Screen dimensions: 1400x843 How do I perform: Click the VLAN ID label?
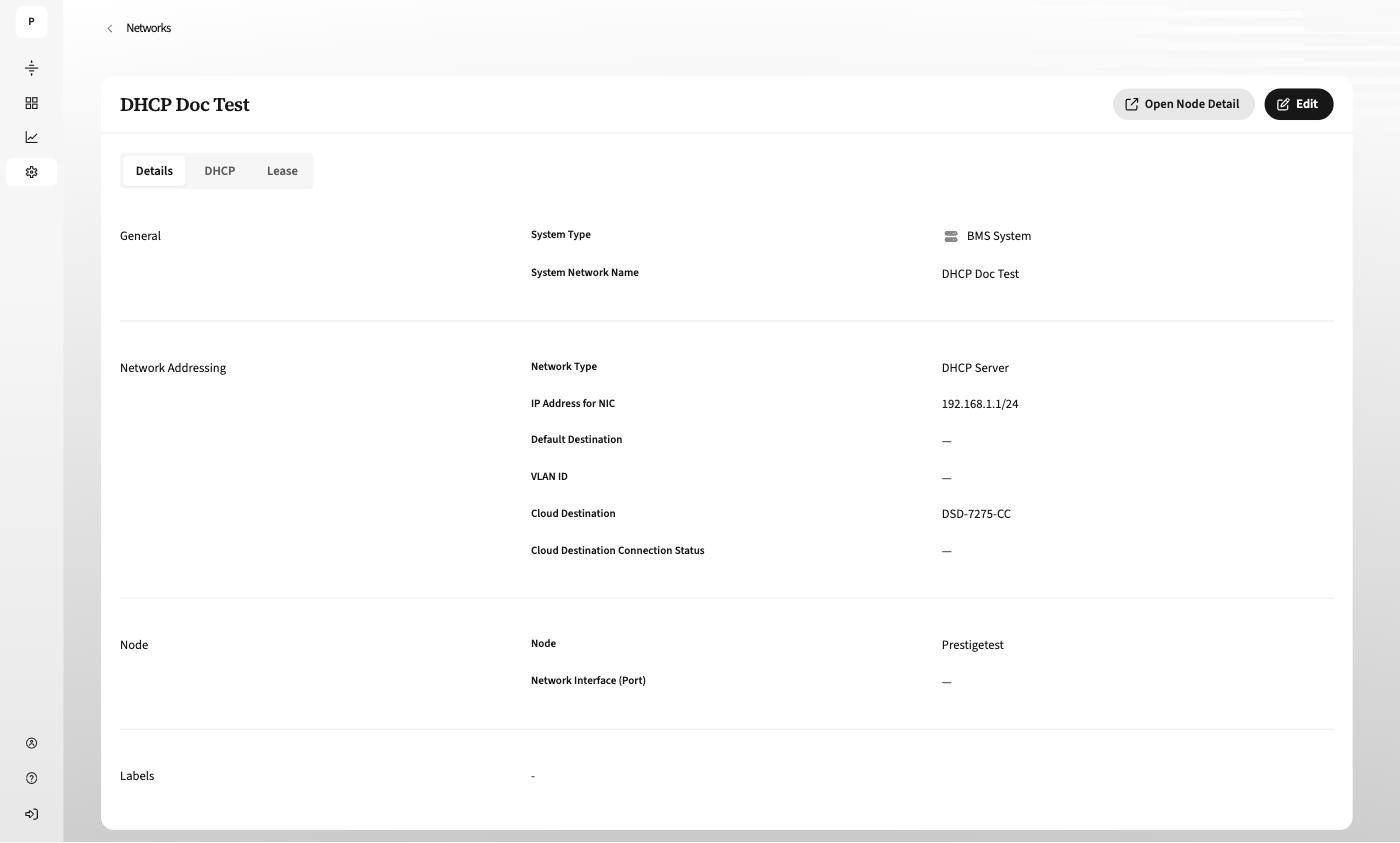coord(549,477)
